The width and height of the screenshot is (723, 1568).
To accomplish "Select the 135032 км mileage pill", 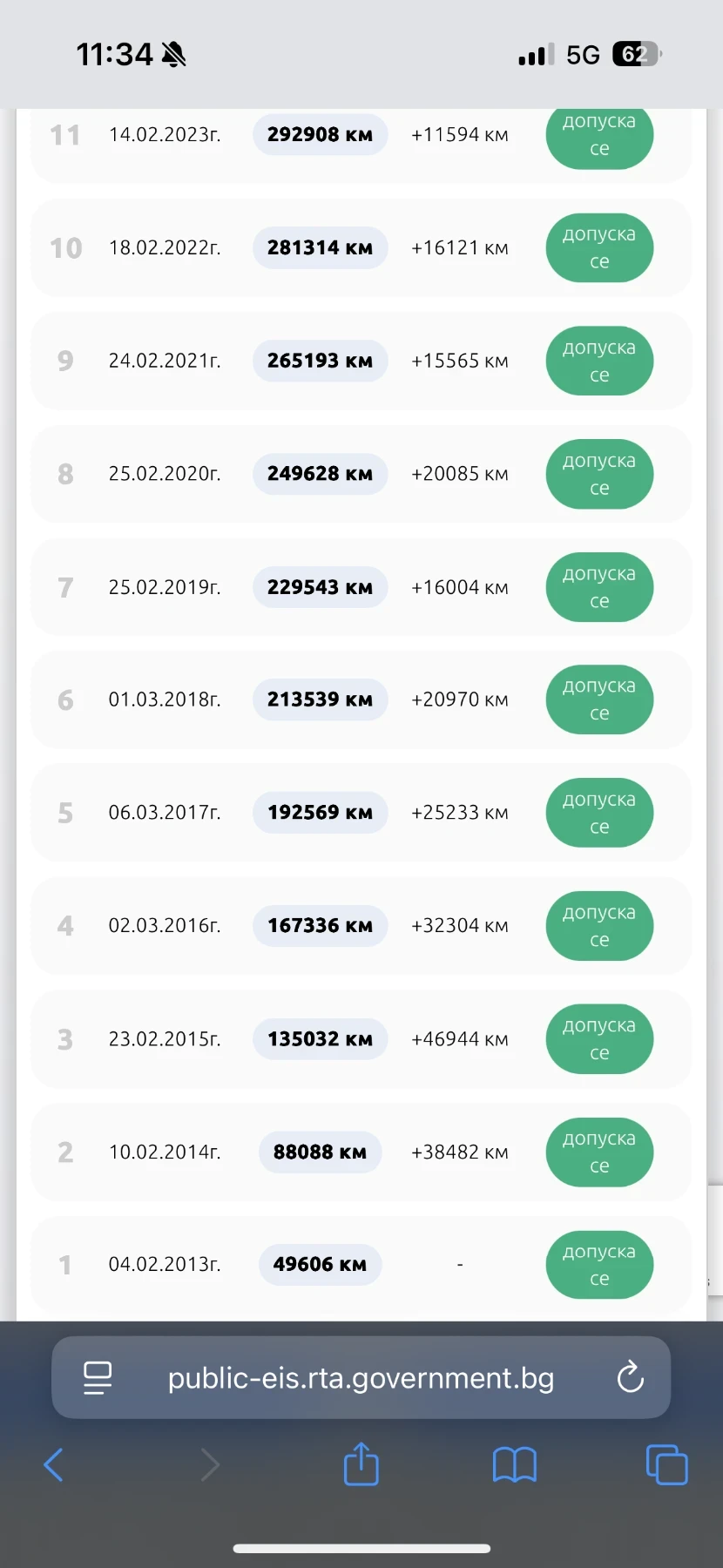I will (x=320, y=1039).
